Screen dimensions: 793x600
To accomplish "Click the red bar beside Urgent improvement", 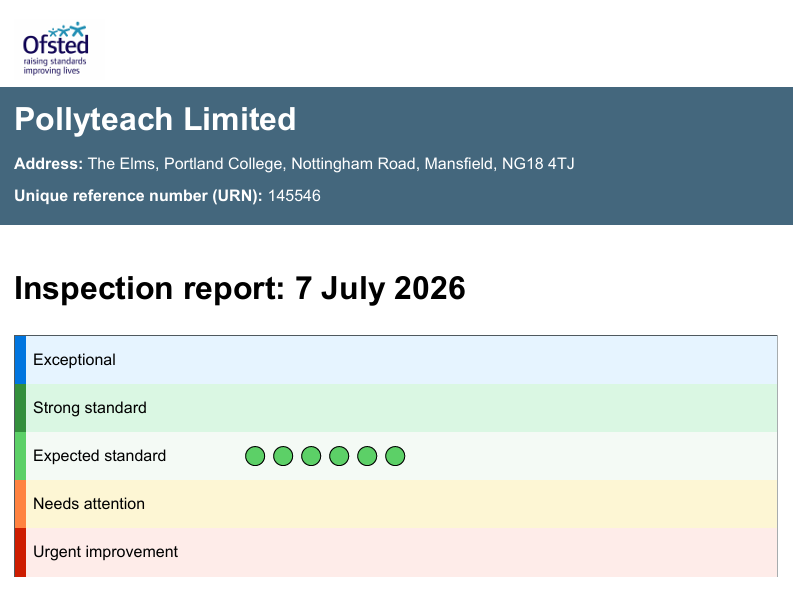I will pyautogui.click(x=20, y=552).
